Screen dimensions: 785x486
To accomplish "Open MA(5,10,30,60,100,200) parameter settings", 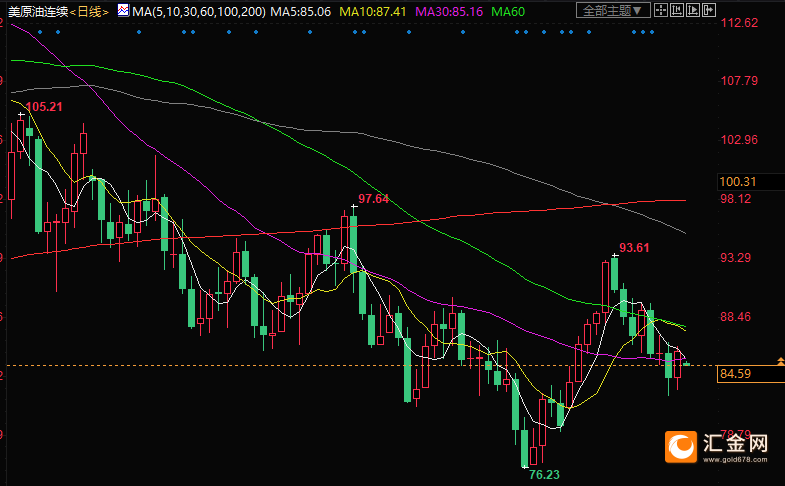I will click(199, 12).
